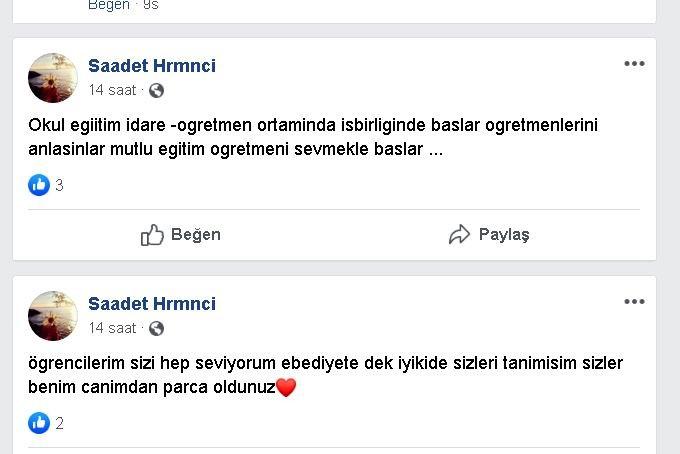680x454 pixels.
Task: Click the thumbs-up icon in the Beğen button
Action: pyautogui.click(x=152, y=235)
